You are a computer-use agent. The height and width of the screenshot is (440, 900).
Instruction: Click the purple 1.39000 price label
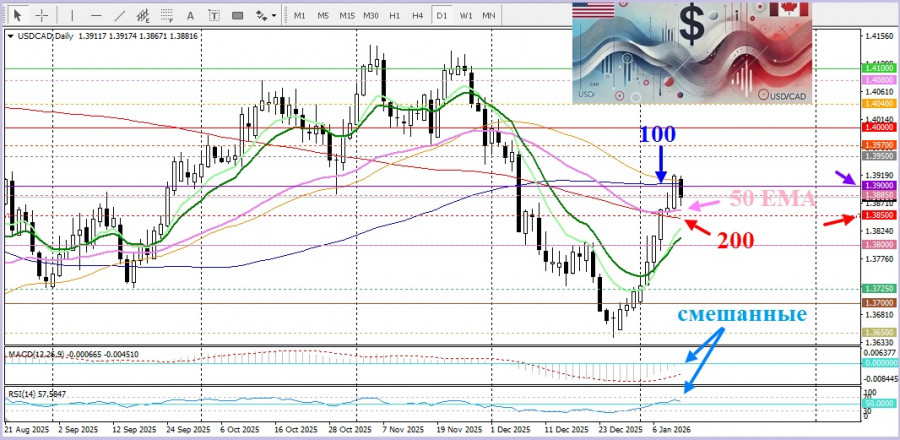point(879,186)
